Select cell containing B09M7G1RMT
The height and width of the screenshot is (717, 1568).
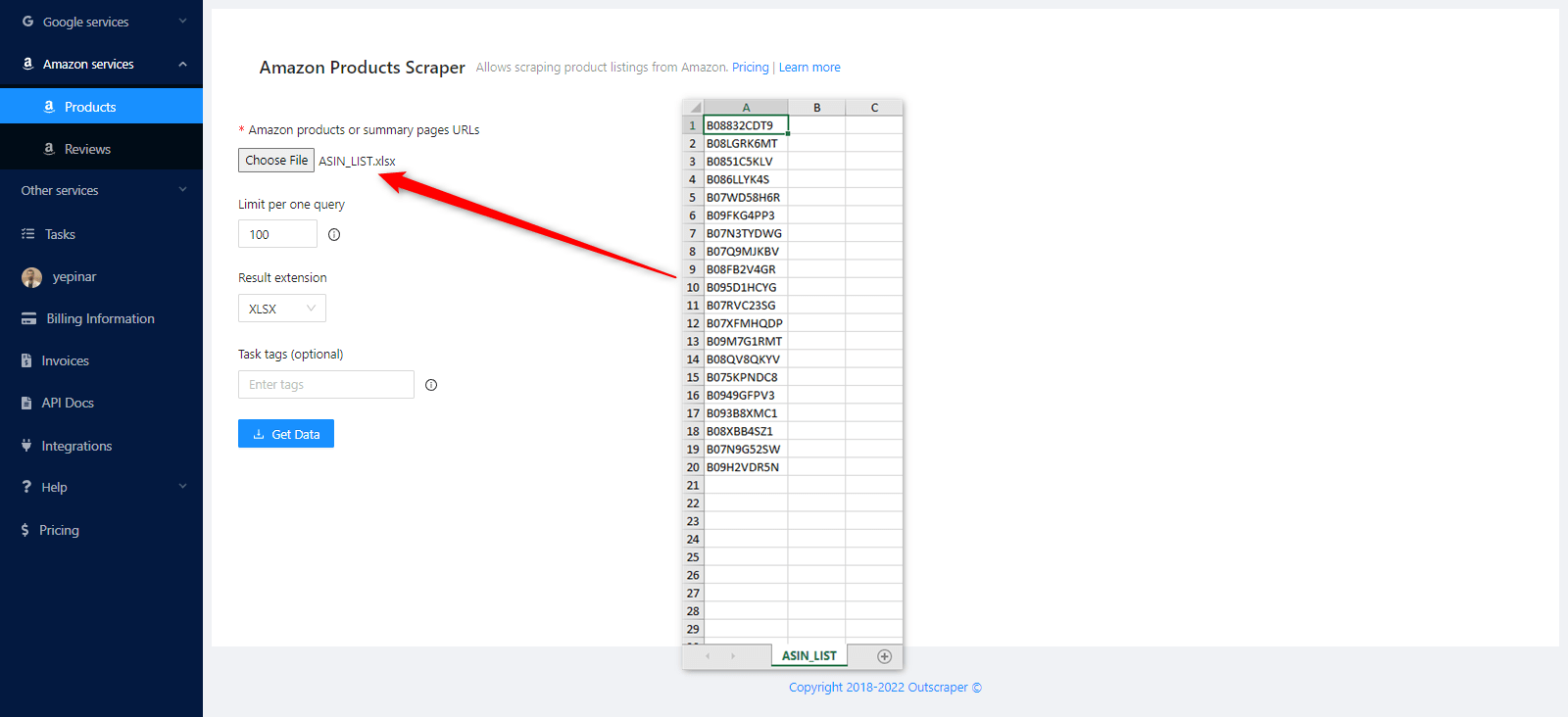click(746, 341)
